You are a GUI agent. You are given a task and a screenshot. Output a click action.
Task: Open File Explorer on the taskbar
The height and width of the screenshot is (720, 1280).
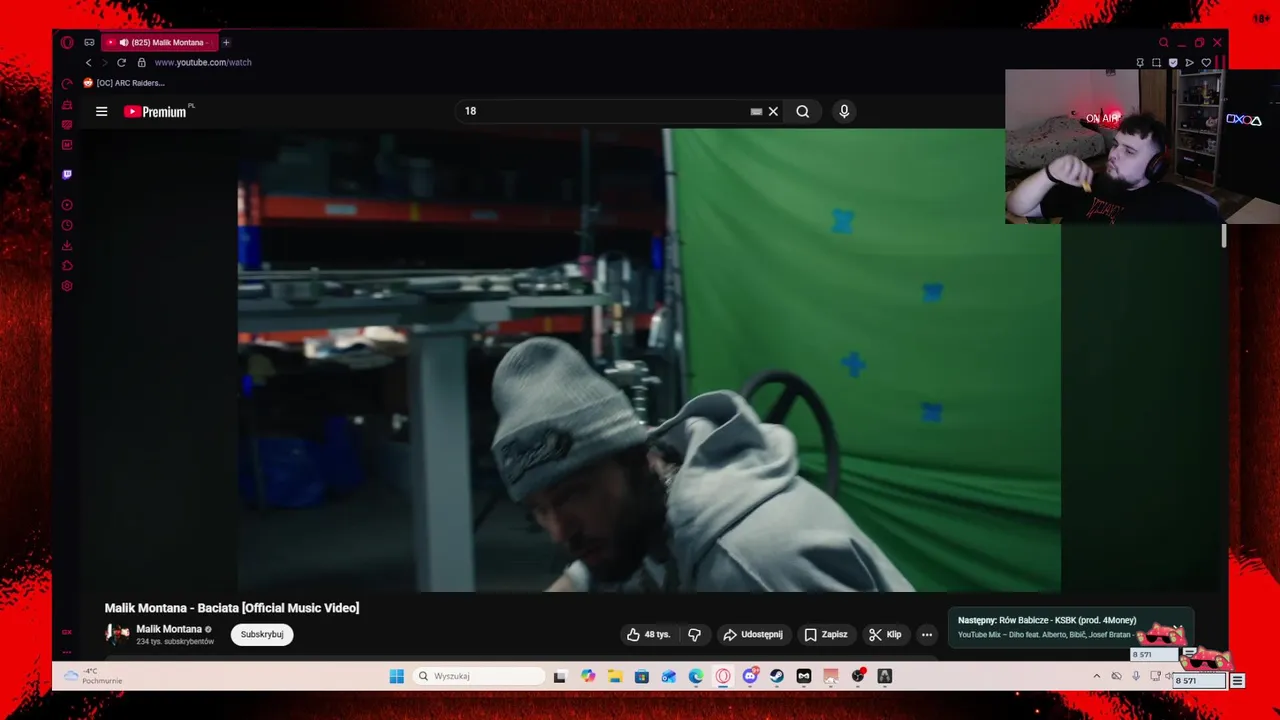(615, 676)
